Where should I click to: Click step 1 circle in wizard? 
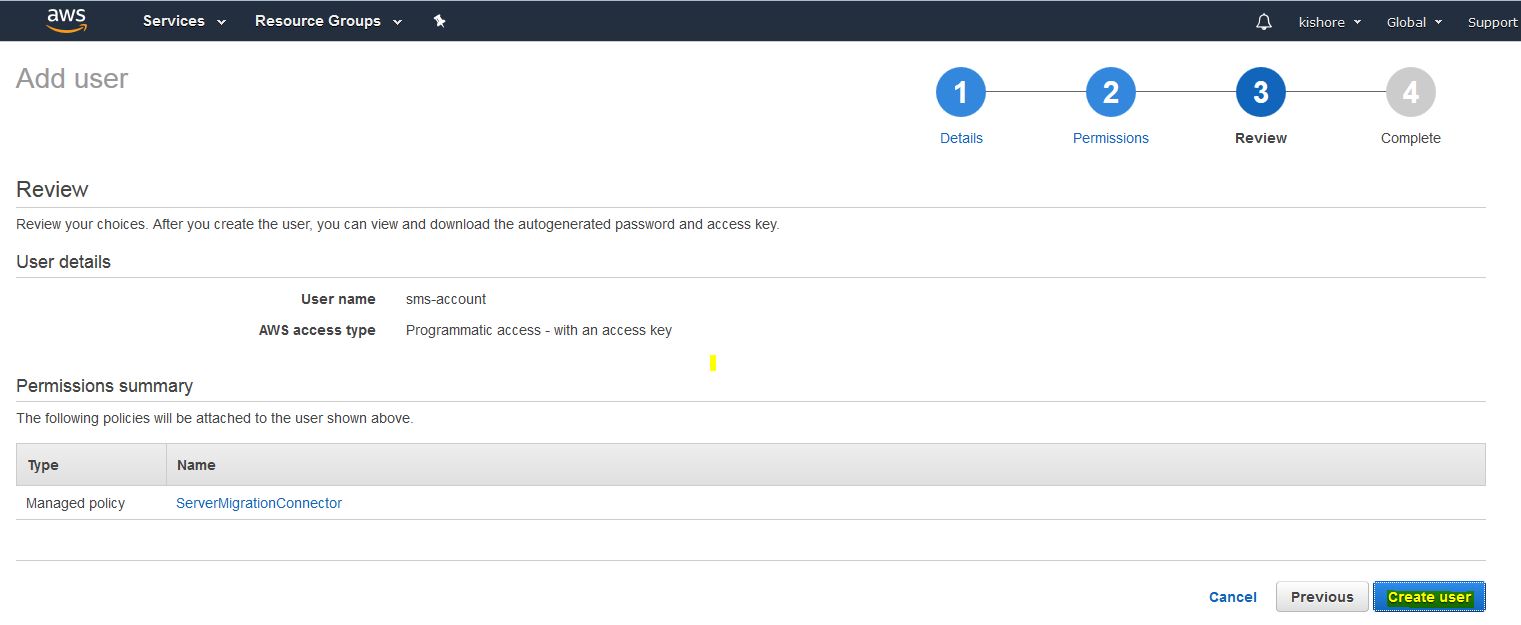point(960,93)
